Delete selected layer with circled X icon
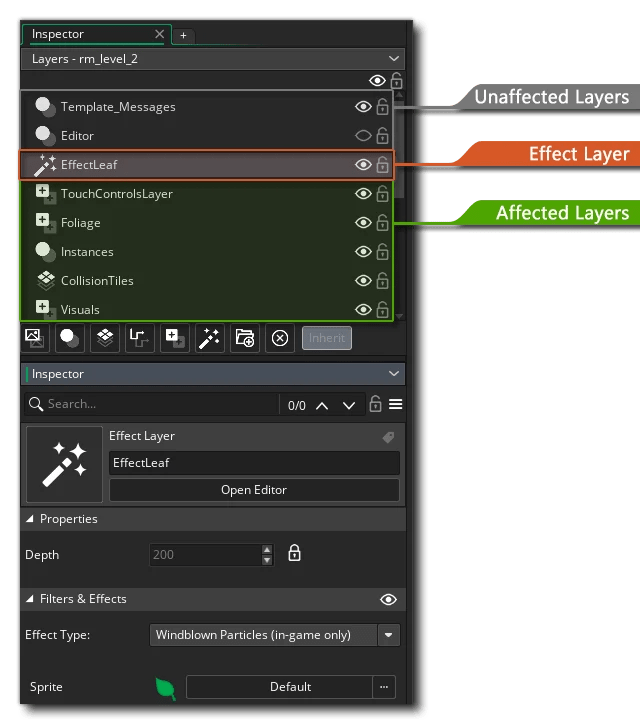Image resolution: width=640 pixels, height=724 pixels. click(279, 338)
